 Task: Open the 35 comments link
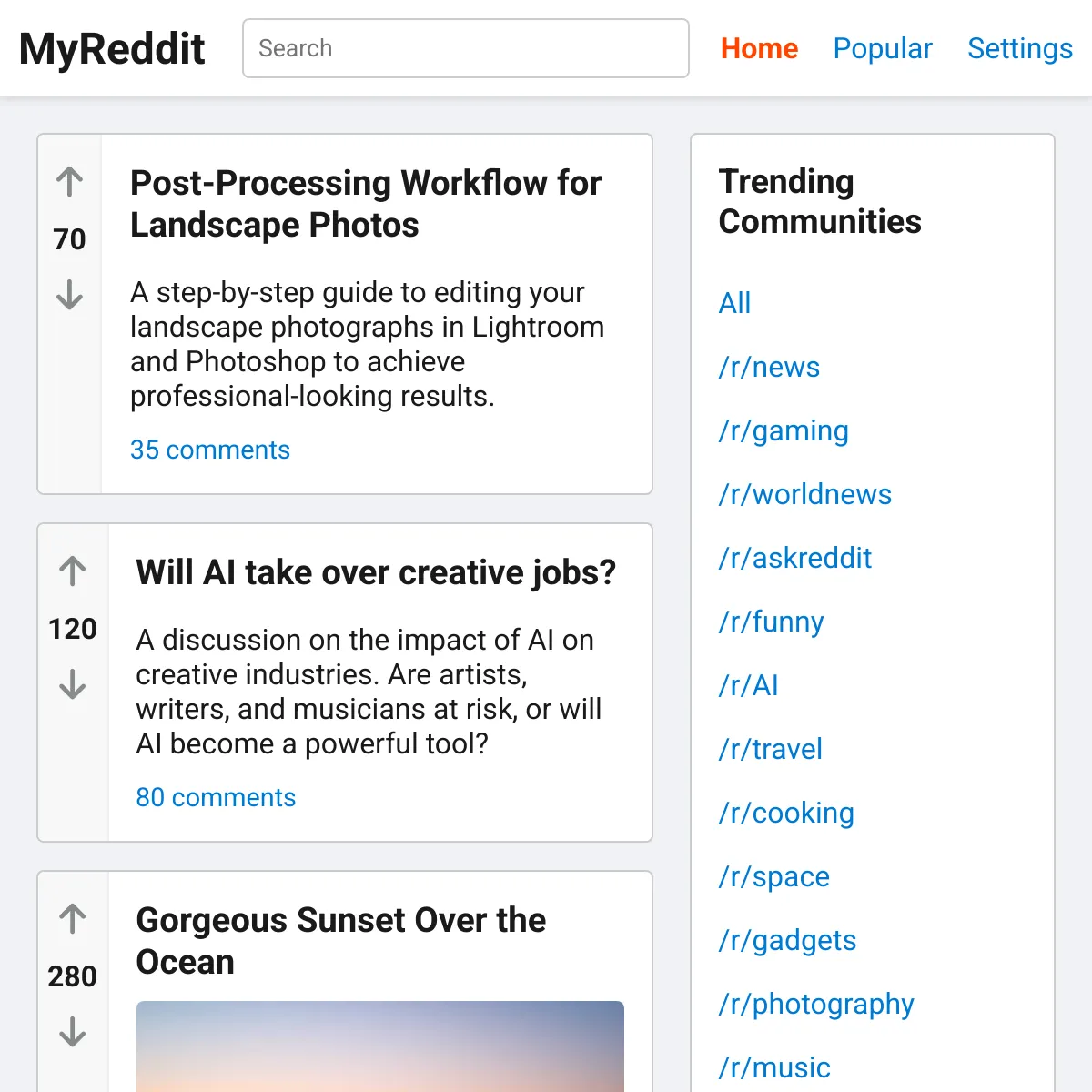210,450
